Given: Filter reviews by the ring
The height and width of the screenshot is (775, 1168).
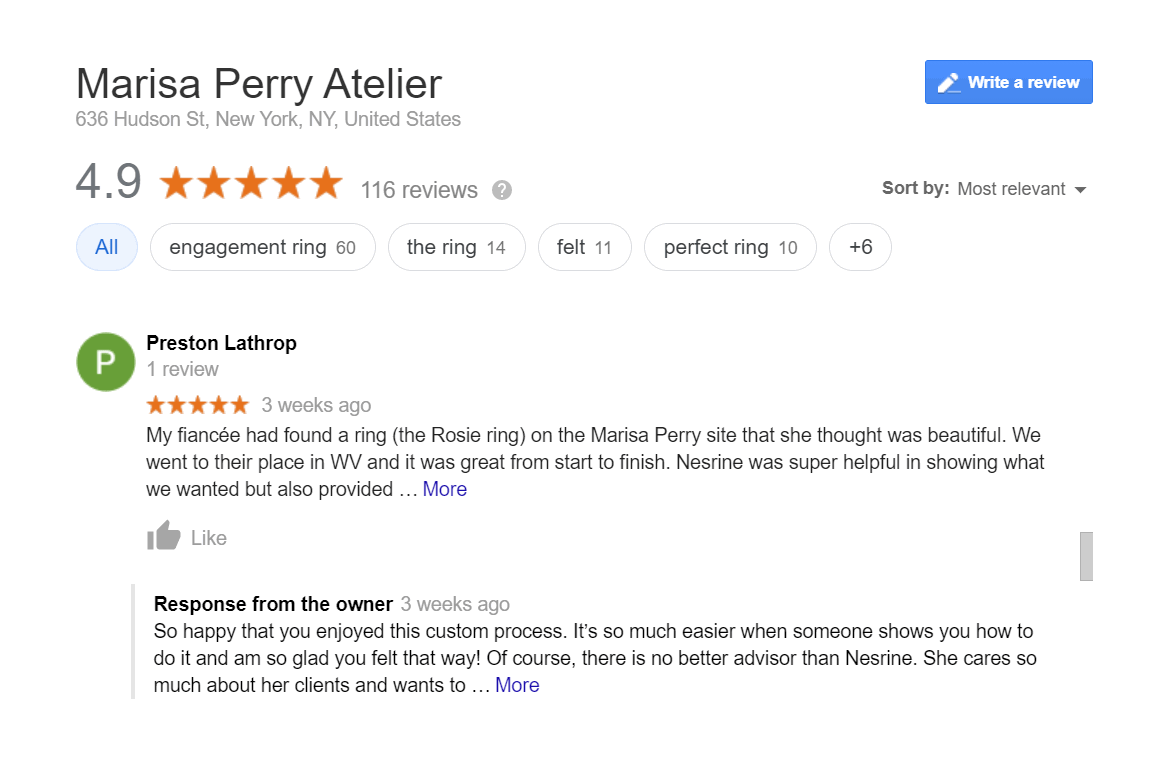Looking at the screenshot, I should pyautogui.click(x=456, y=247).
